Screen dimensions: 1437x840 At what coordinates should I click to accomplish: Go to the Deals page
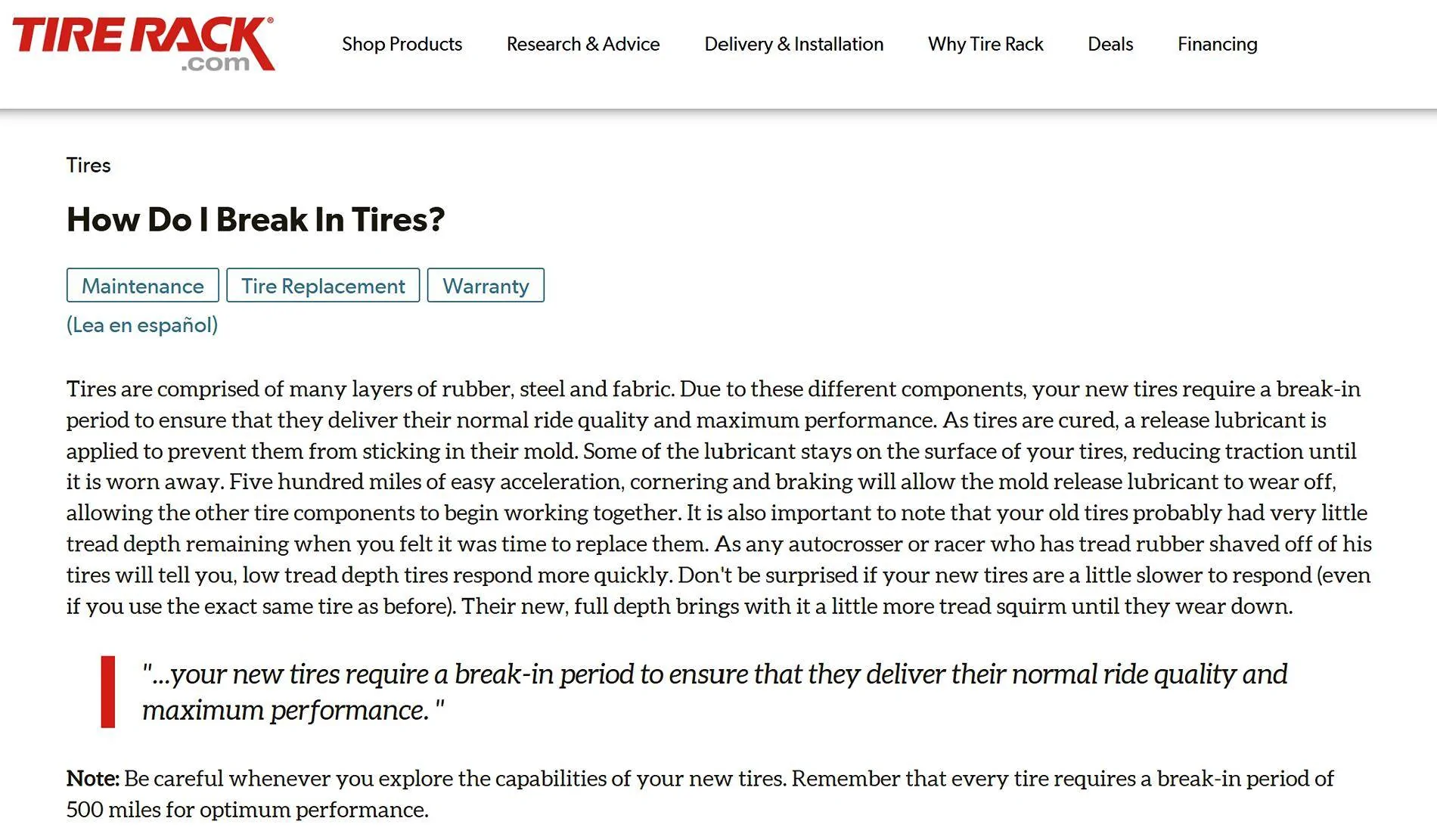1110,44
